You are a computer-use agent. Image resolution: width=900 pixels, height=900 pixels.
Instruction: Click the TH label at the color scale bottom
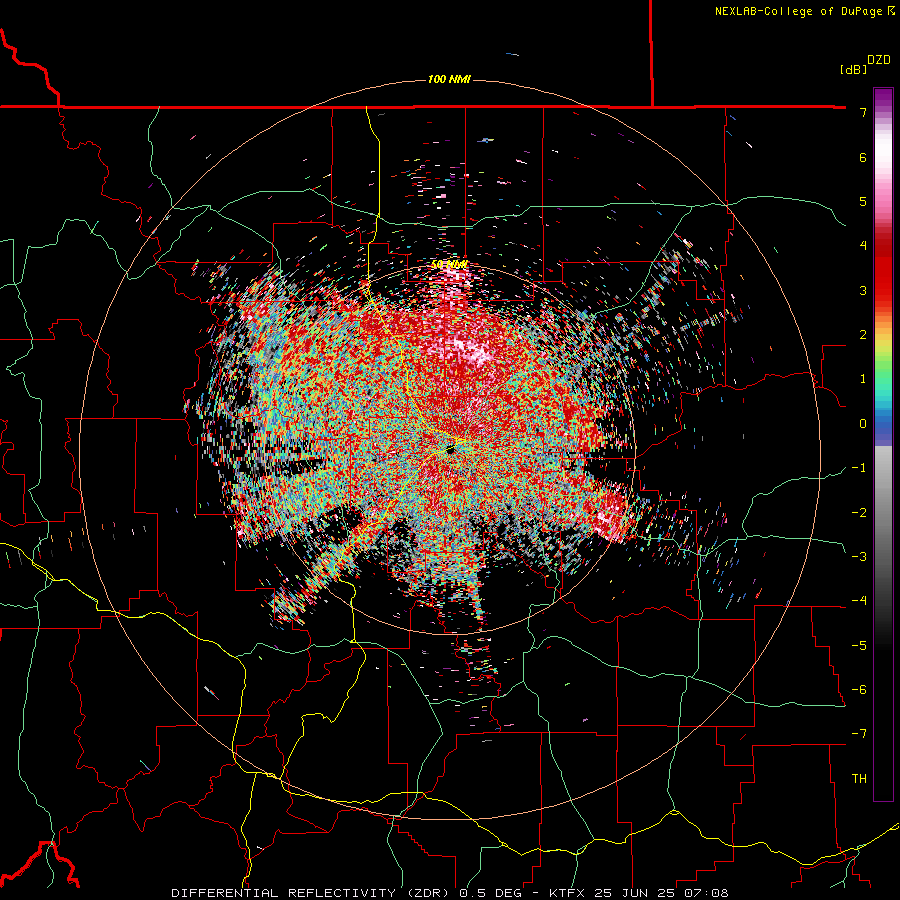859,779
